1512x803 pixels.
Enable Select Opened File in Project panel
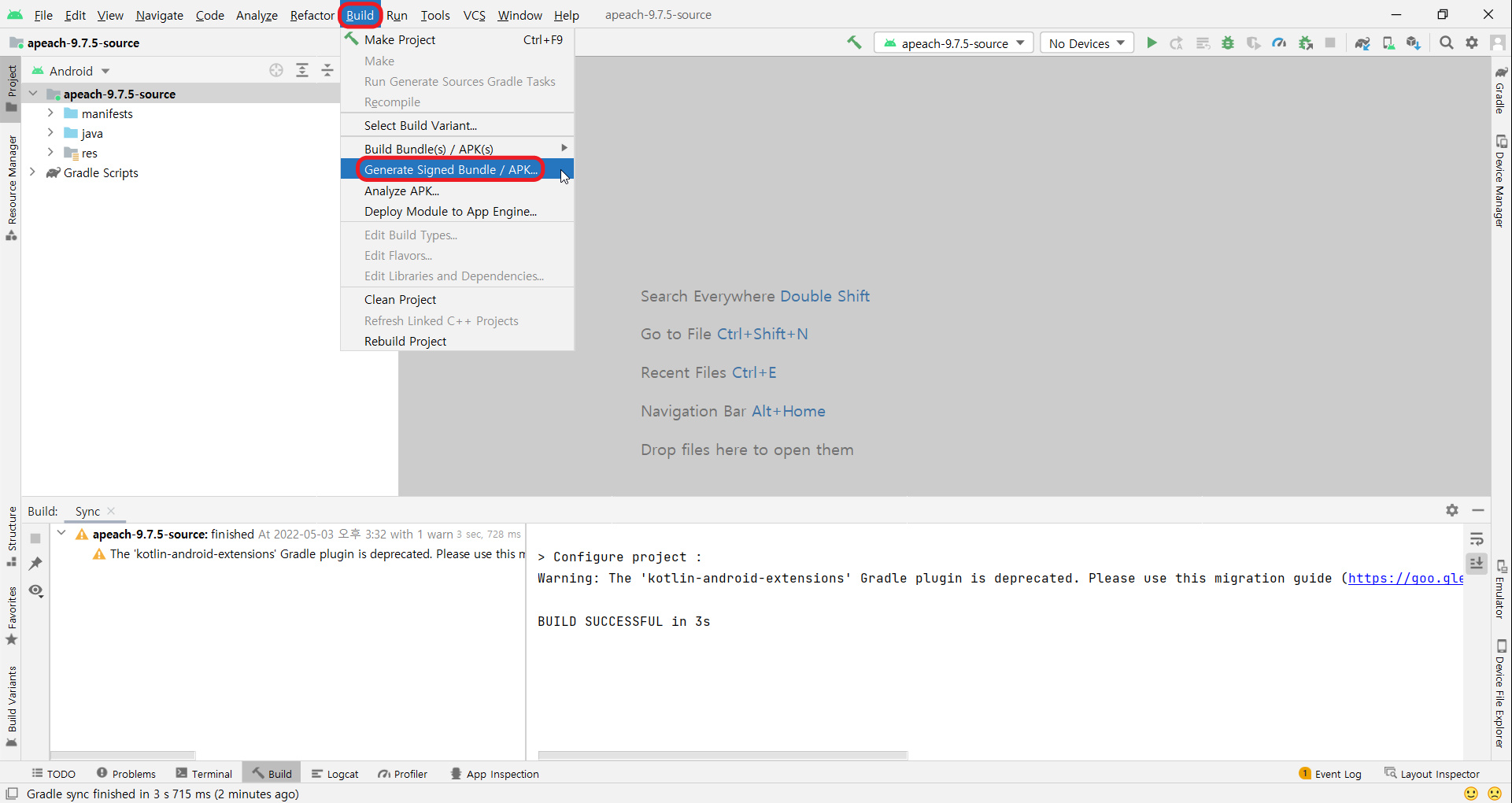276,70
